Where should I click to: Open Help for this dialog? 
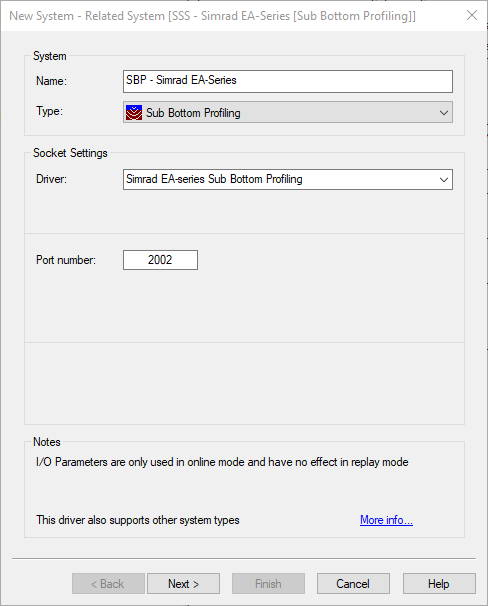coord(439,584)
